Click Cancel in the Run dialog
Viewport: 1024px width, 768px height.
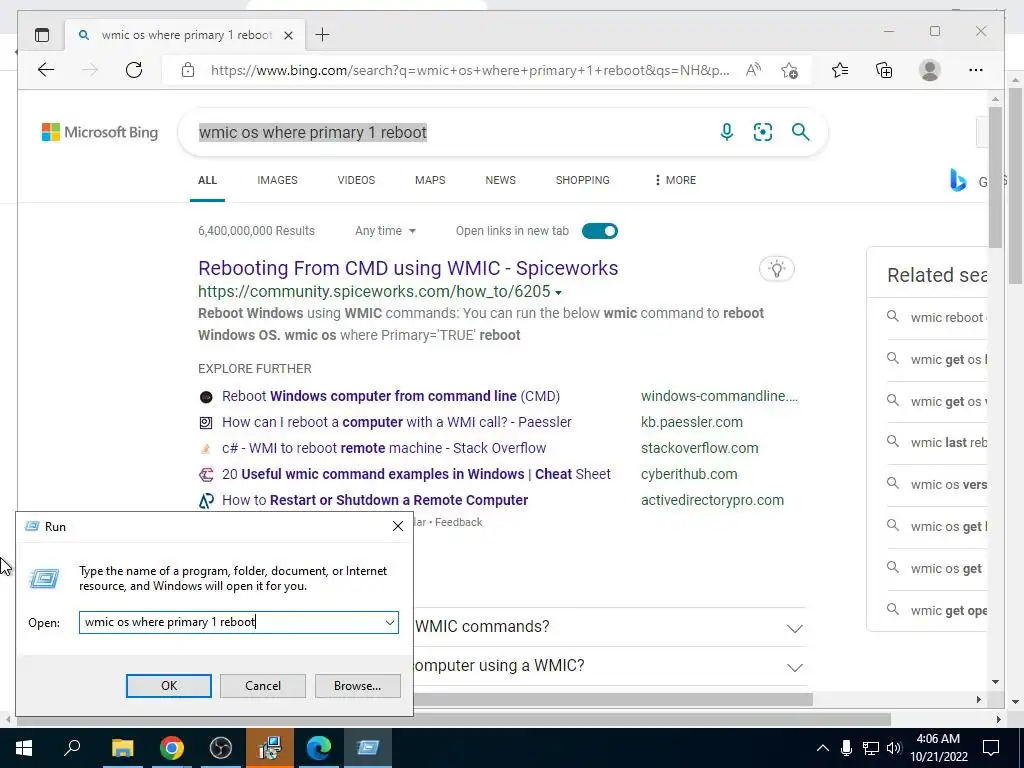pos(263,686)
